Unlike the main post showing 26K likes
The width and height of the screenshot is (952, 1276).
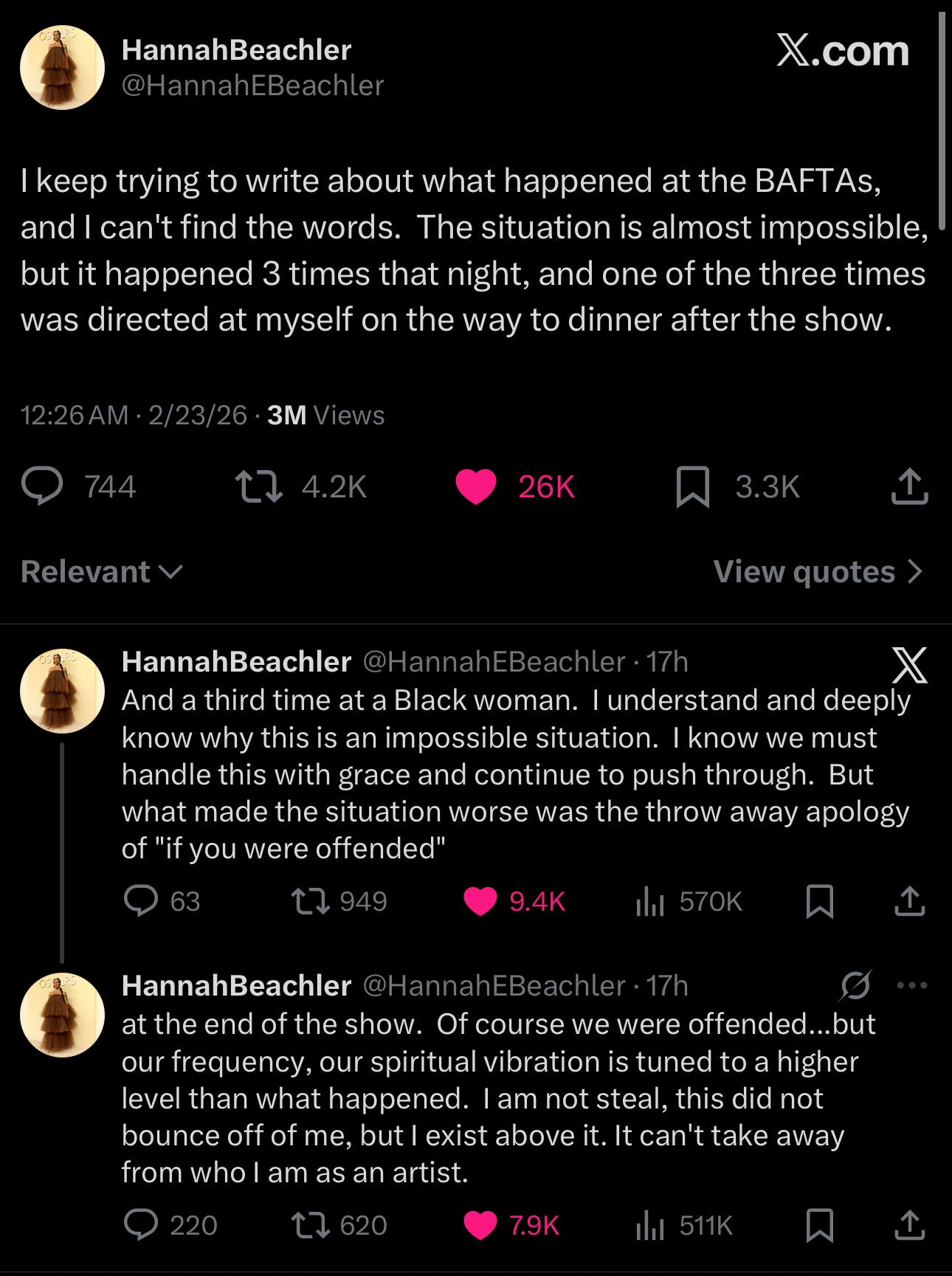pos(476,487)
